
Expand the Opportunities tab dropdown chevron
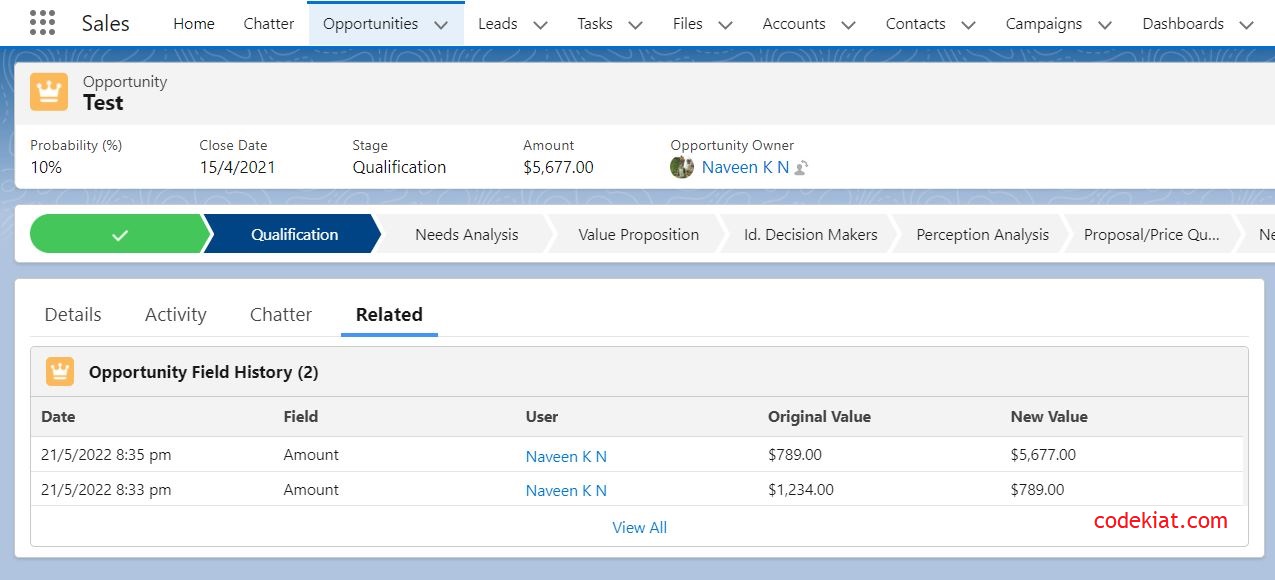coord(441,25)
